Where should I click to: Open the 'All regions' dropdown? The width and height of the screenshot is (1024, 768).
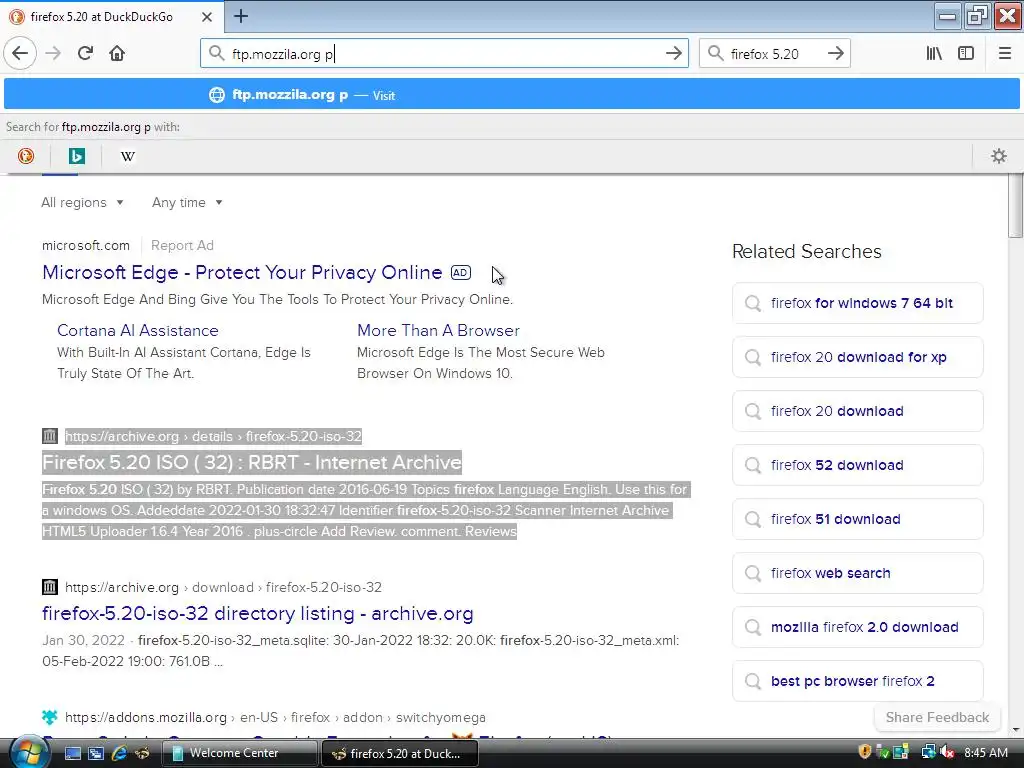pyautogui.click(x=82, y=202)
